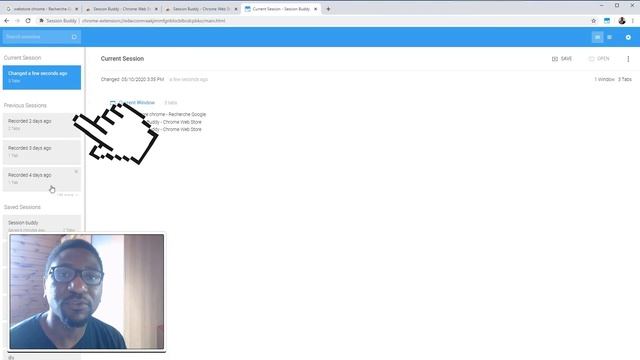
Task: Select the 'Changed a few seconds ago' session
Action: coord(42,77)
